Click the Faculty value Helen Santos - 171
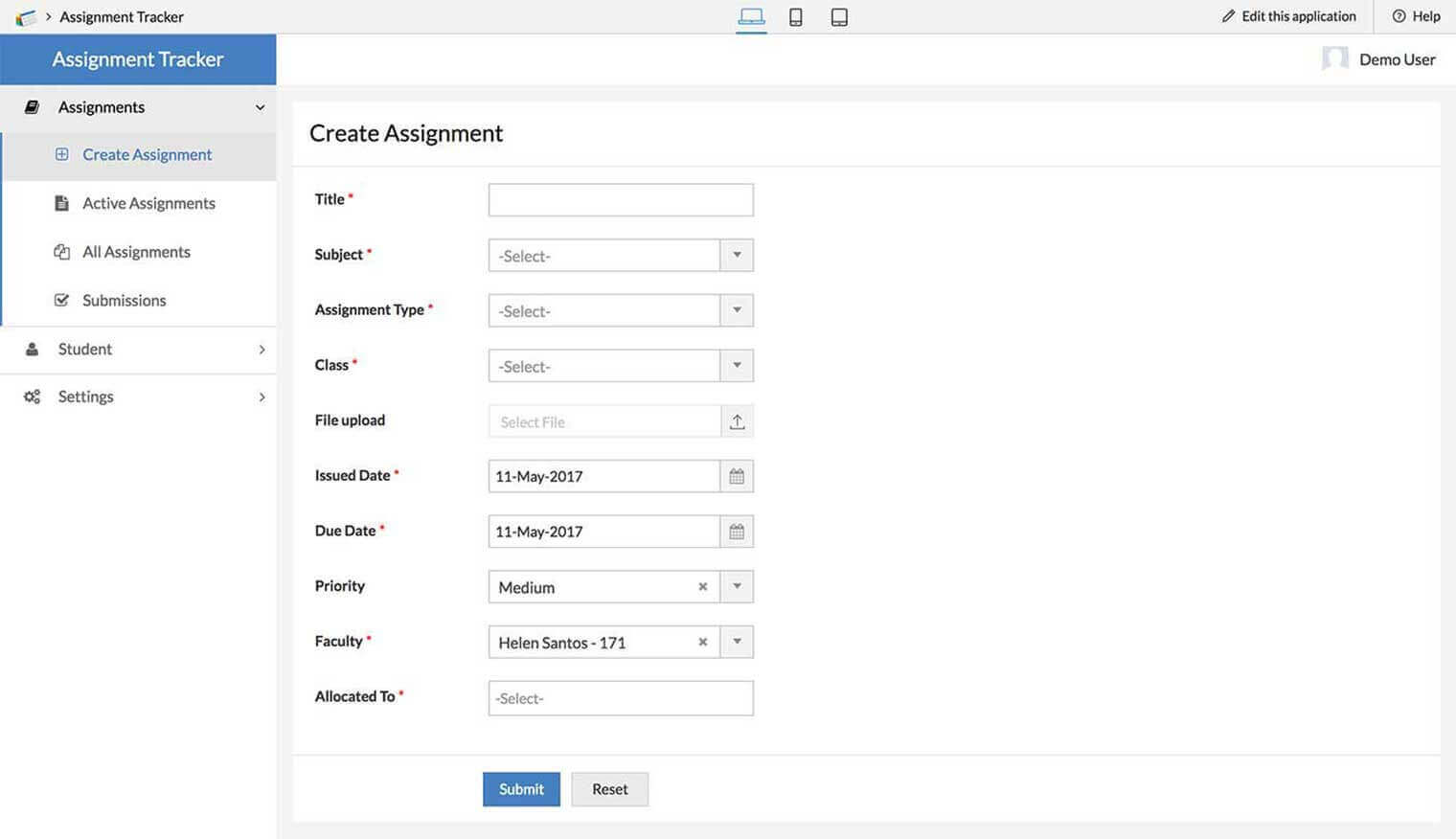 pyautogui.click(x=561, y=643)
